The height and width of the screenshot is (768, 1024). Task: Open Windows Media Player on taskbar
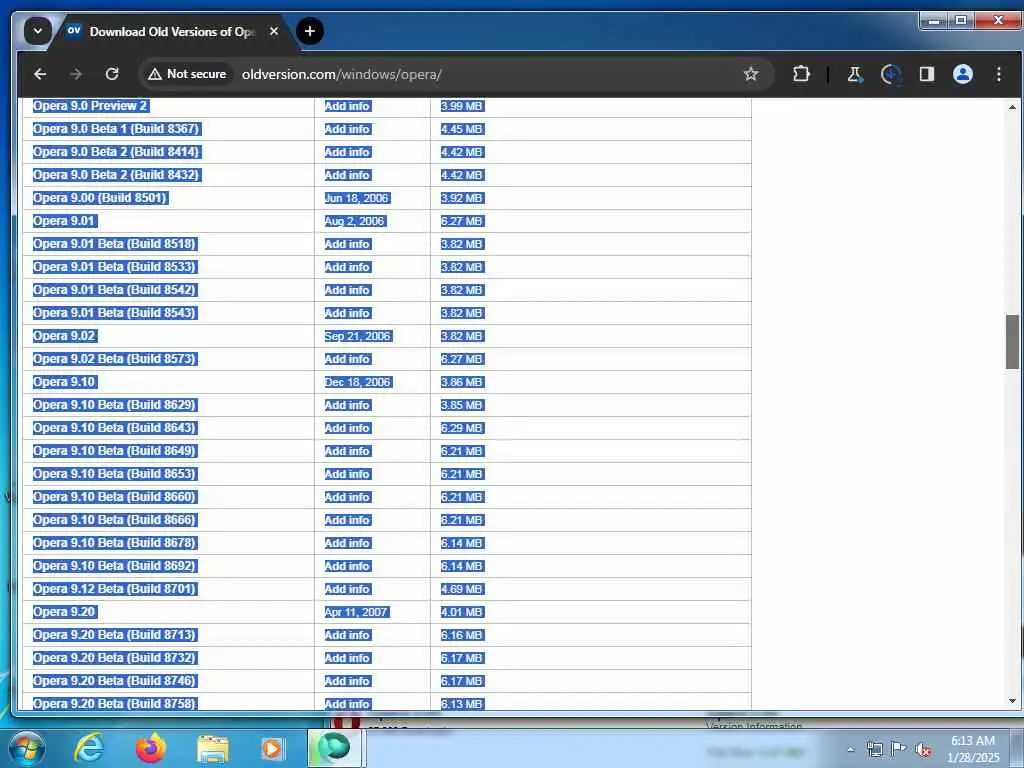[x=272, y=748]
